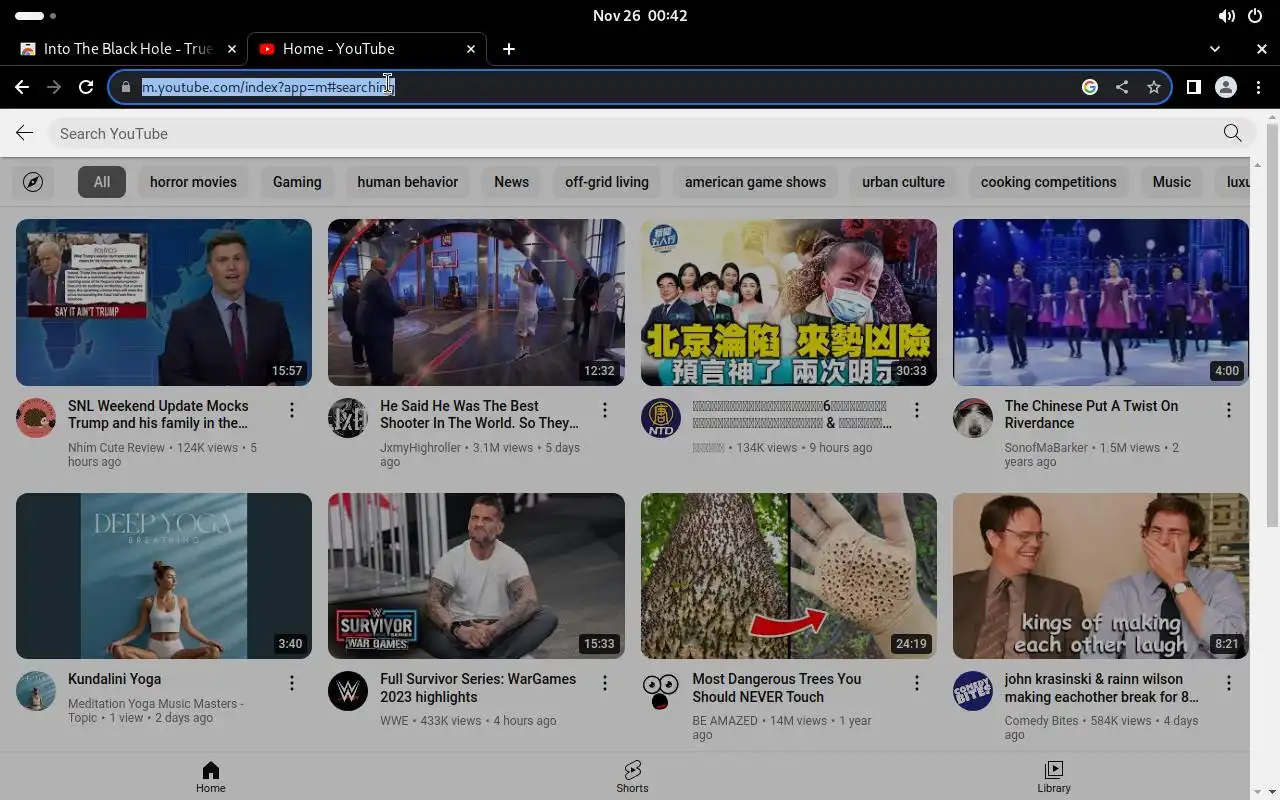Viewport: 1280px width, 800px height.
Task: Open JxmyHighroller channel avatar
Action: point(348,418)
